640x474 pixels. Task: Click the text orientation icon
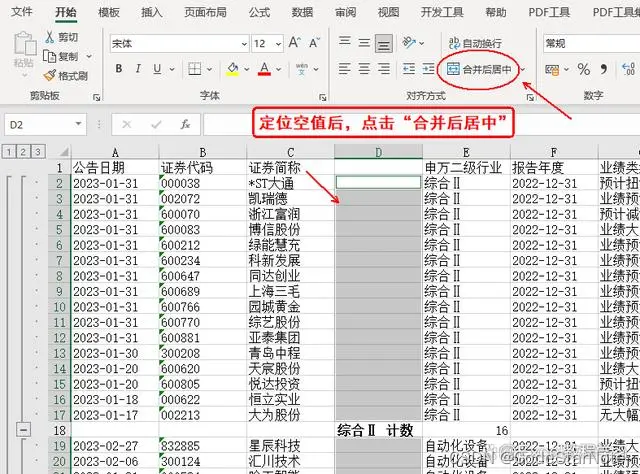(409, 42)
